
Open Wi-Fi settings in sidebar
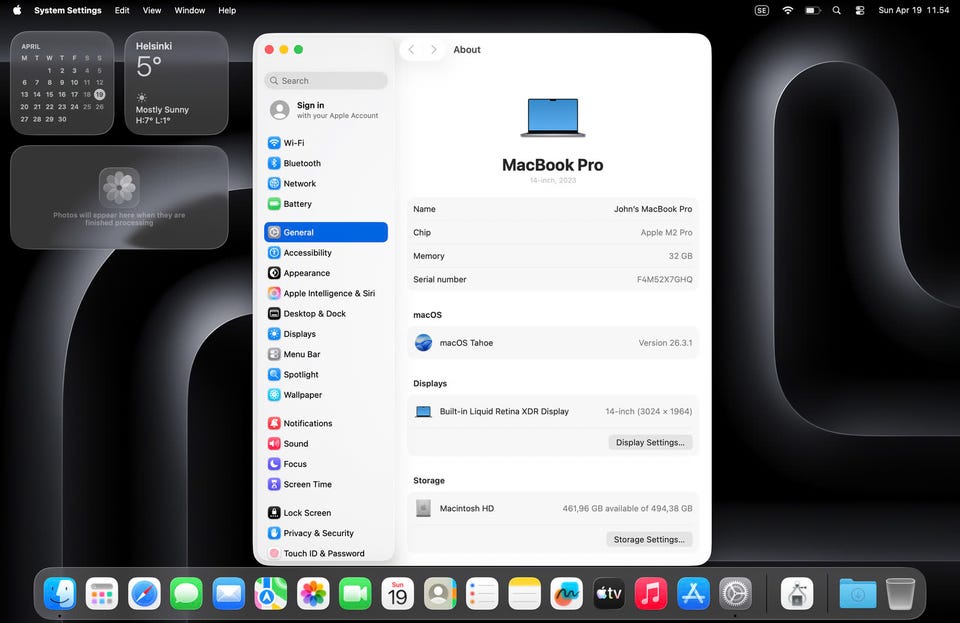[x=326, y=143]
